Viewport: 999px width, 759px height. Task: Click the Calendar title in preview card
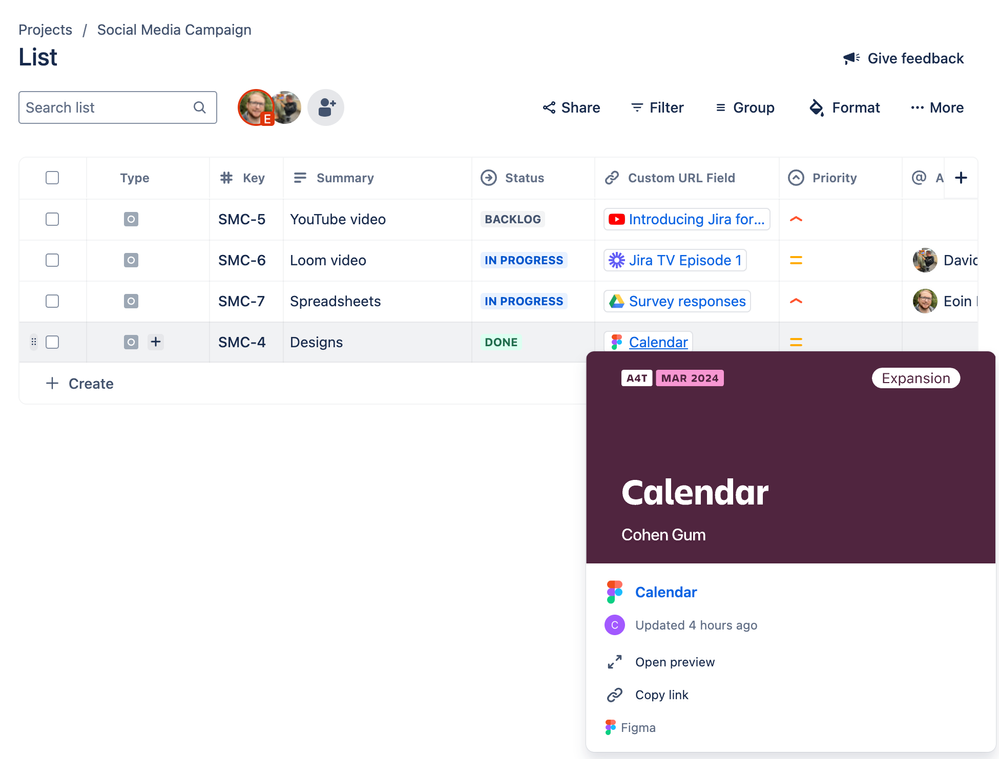(666, 592)
